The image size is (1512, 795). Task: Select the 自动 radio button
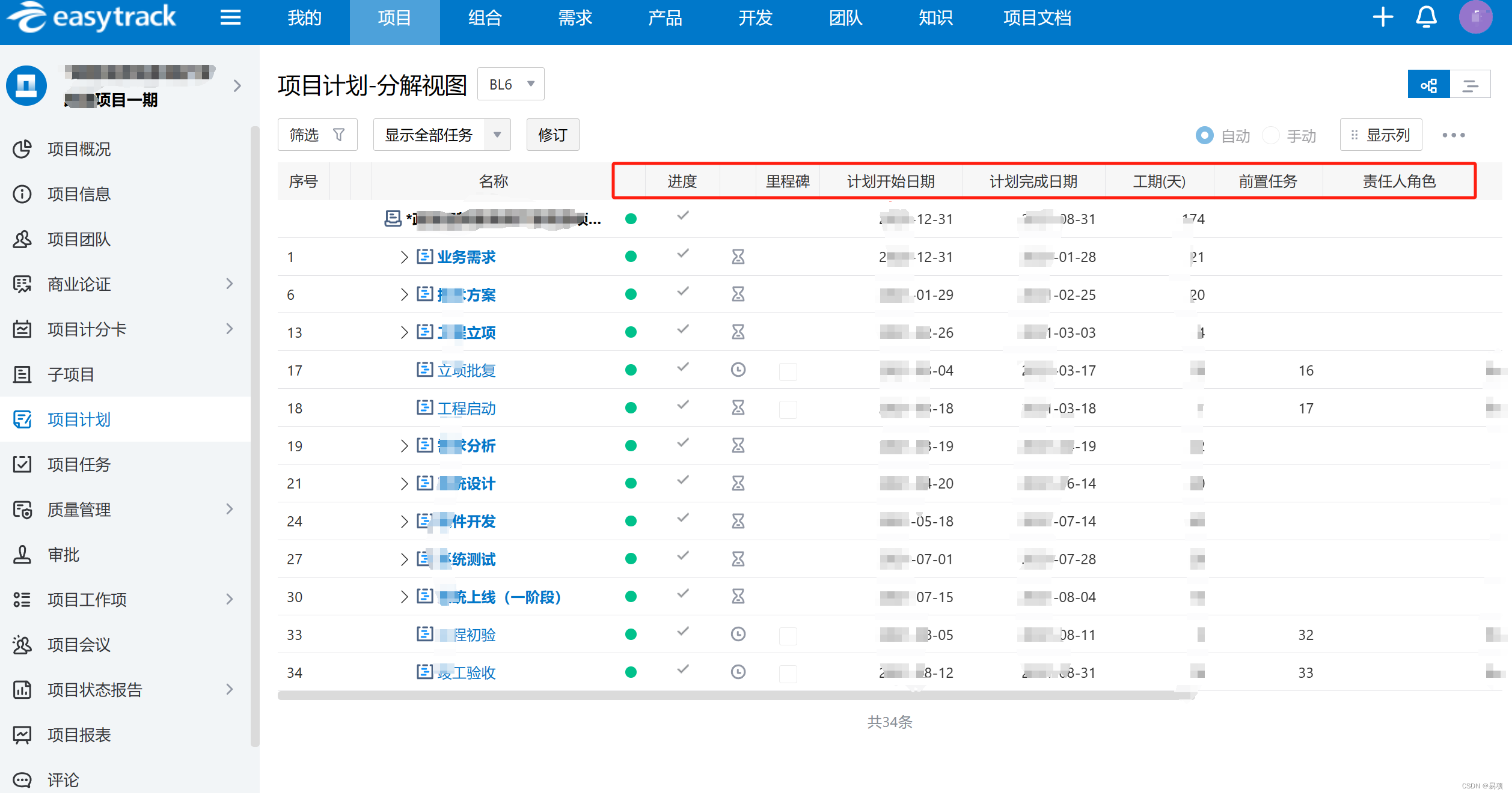coord(1204,136)
